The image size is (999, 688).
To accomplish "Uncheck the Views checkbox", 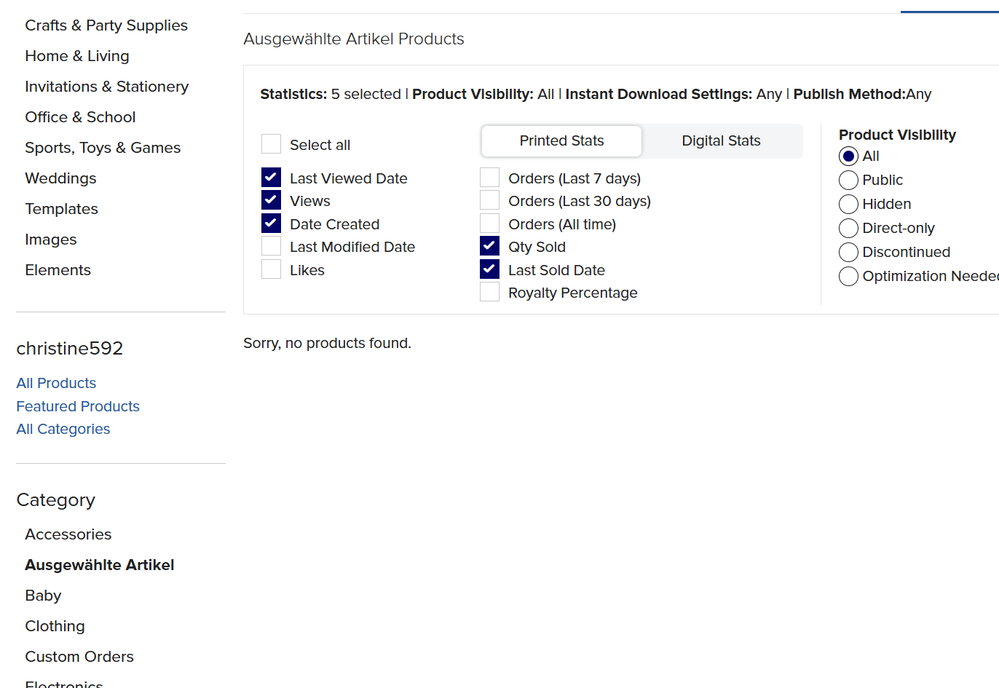I will 271,201.
